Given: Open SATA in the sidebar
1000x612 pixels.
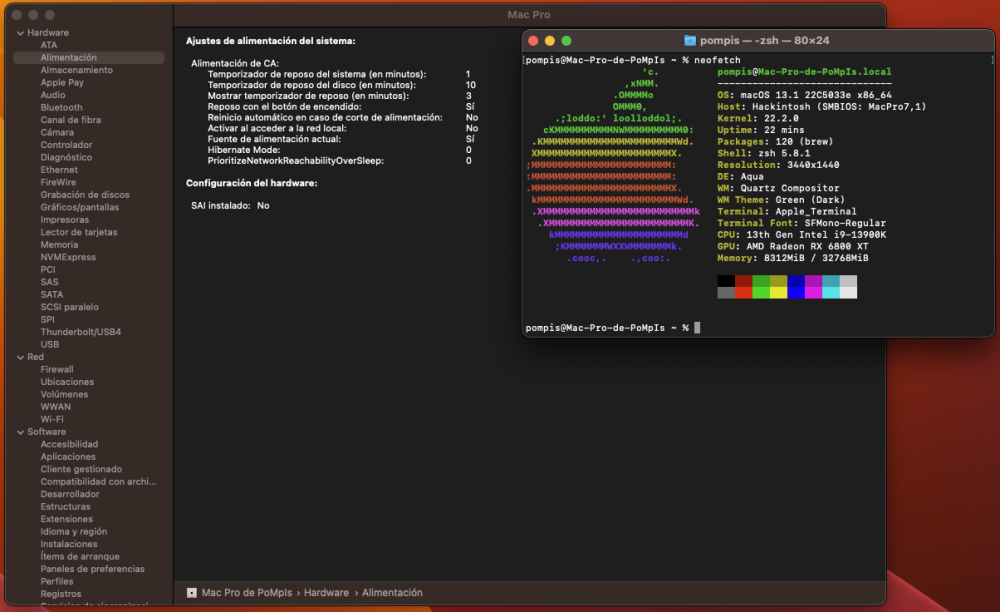Looking at the screenshot, I should pos(52,294).
